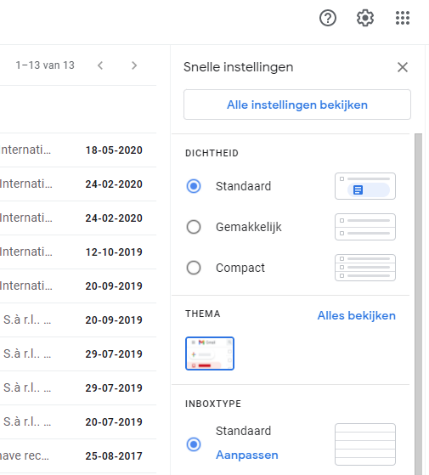429x475 pixels.
Task: Open the Help question mark icon
Action: click(328, 18)
